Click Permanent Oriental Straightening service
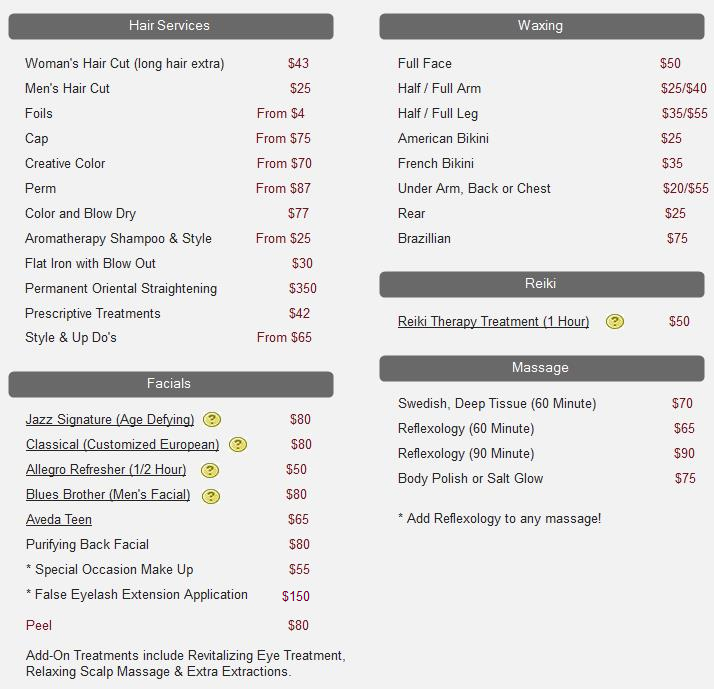Viewport: 714px width, 689px height. (x=121, y=289)
